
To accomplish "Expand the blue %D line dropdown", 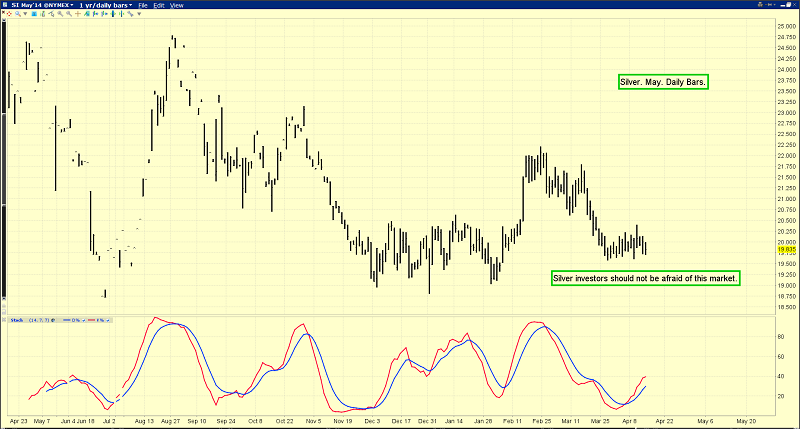I will [x=83, y=320].
